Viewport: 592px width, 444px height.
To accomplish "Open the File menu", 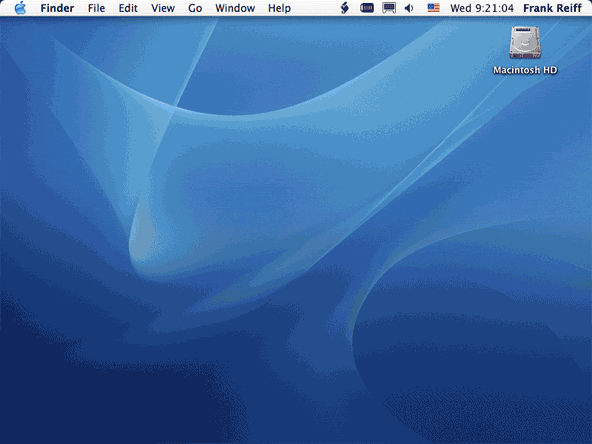I will pos(96,8).
